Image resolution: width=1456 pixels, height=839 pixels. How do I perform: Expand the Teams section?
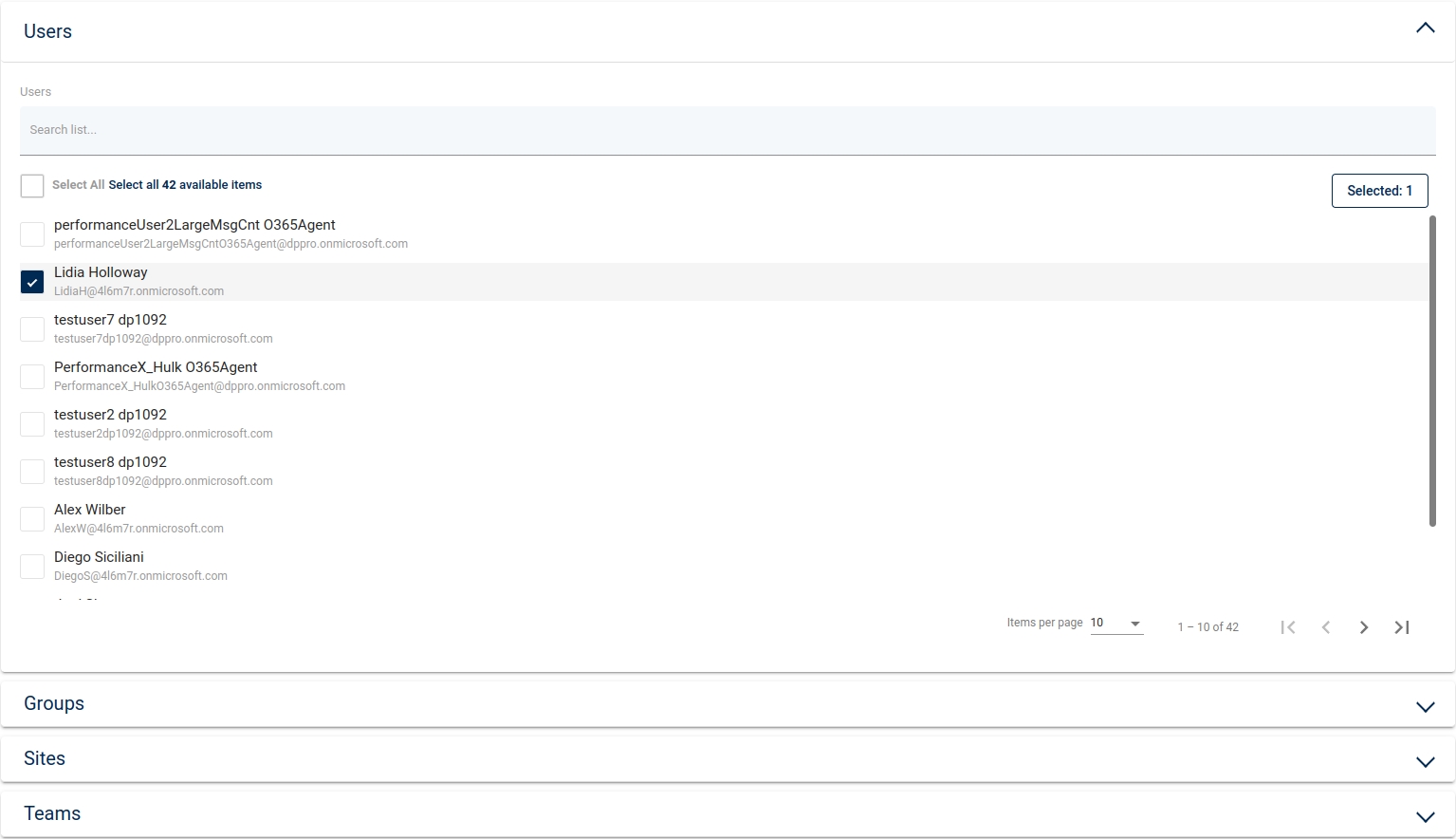point(1425,816)
